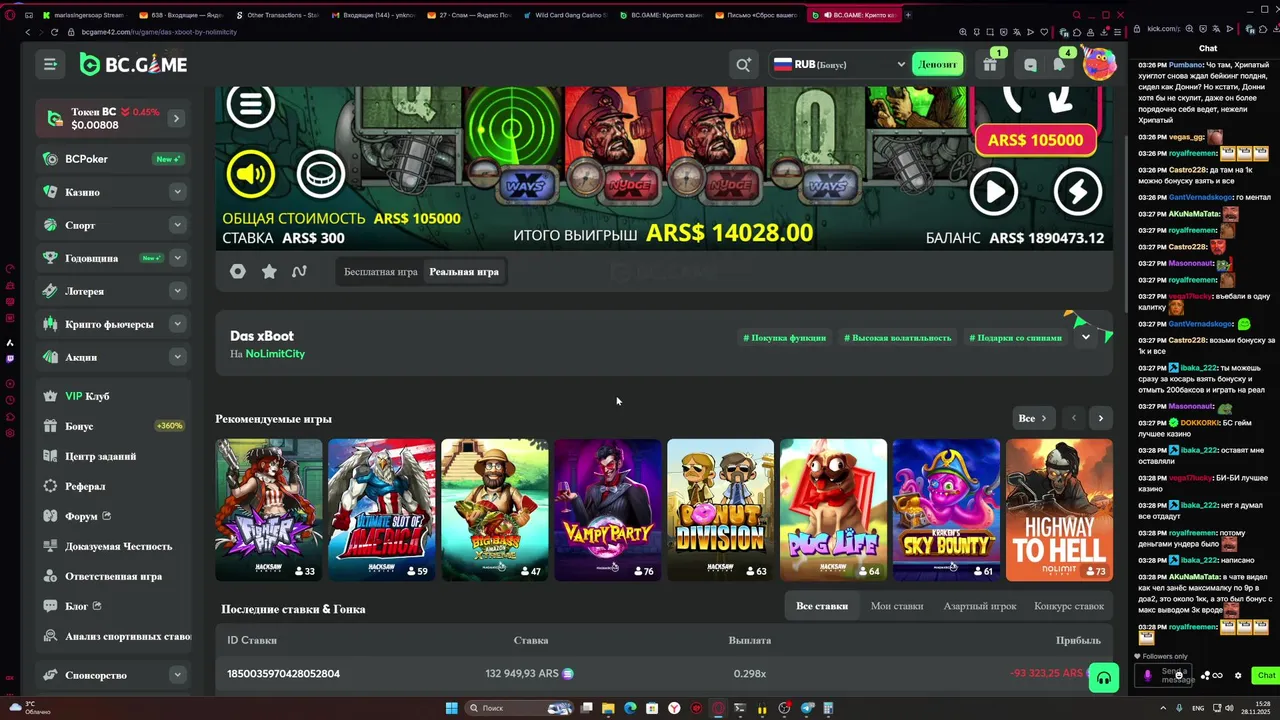Expand the Лотерея sidebar section
The height and width of the screenshot is (720, 1280).
(x=177, y=291)
